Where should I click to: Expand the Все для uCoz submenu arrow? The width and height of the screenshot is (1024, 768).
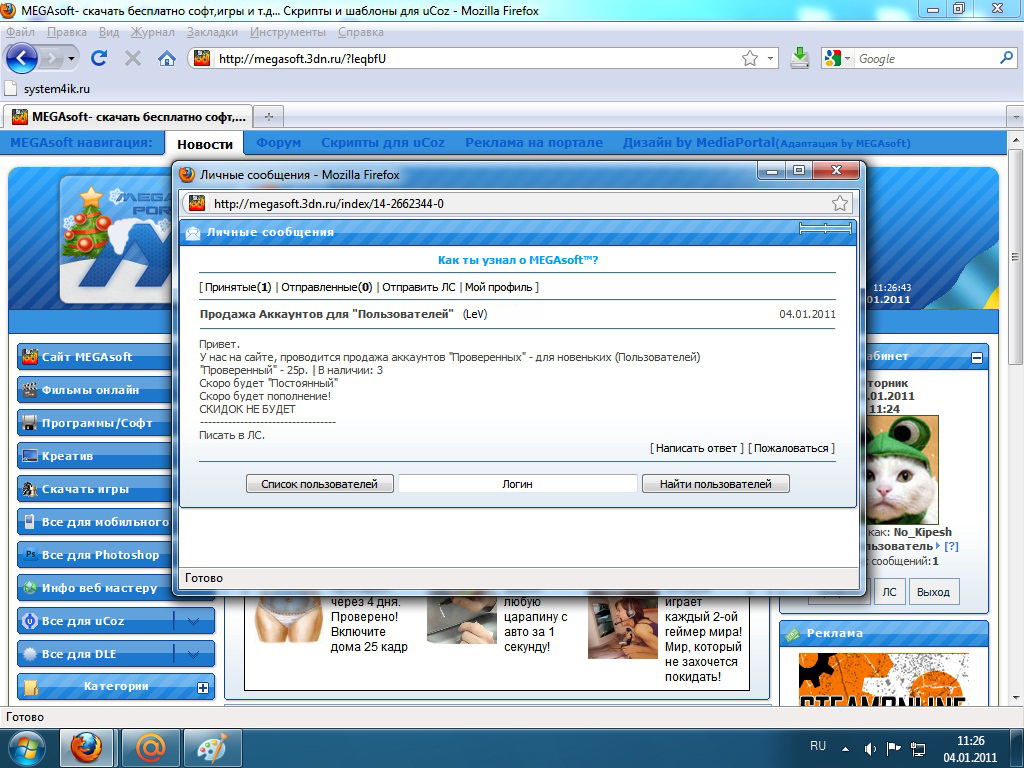pos(193,621)
